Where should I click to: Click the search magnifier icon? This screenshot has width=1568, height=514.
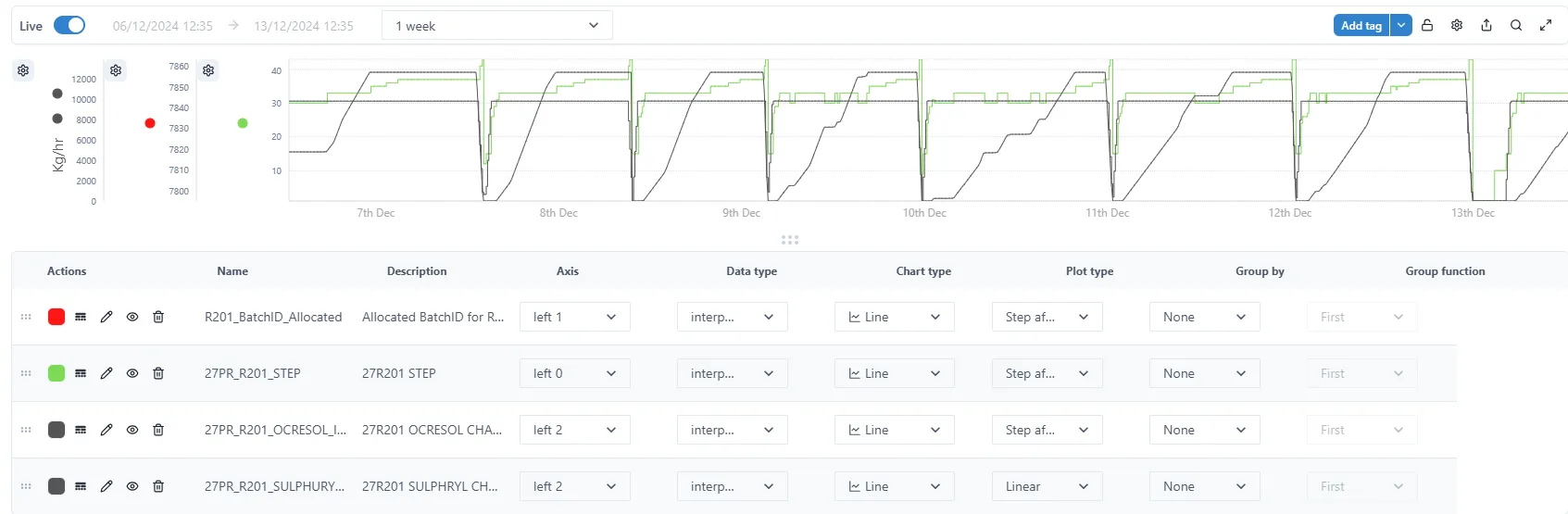(x=1516, y=26)
